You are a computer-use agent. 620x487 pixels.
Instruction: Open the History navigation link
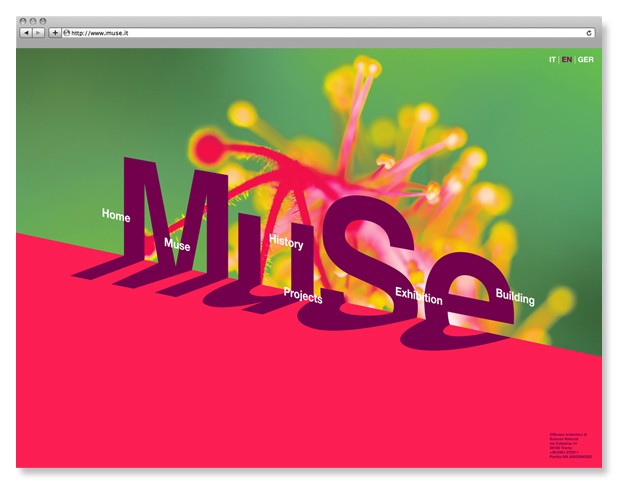coord(286,241)
